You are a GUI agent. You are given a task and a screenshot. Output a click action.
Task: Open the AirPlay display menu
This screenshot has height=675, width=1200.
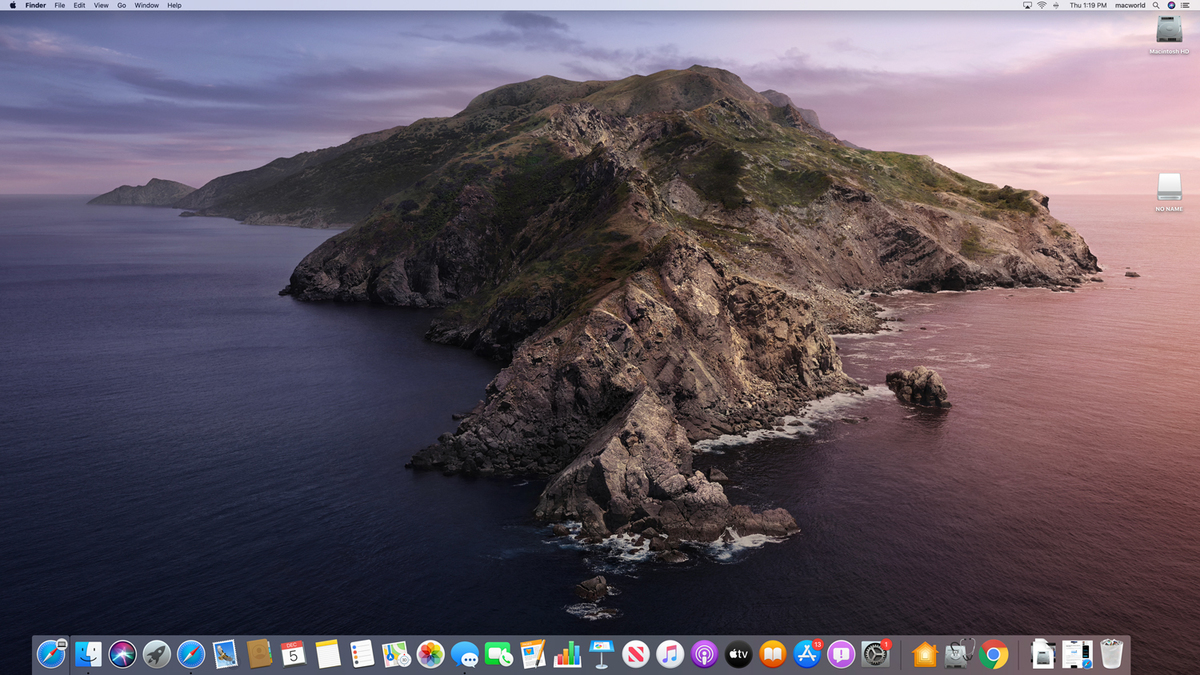1027,5
